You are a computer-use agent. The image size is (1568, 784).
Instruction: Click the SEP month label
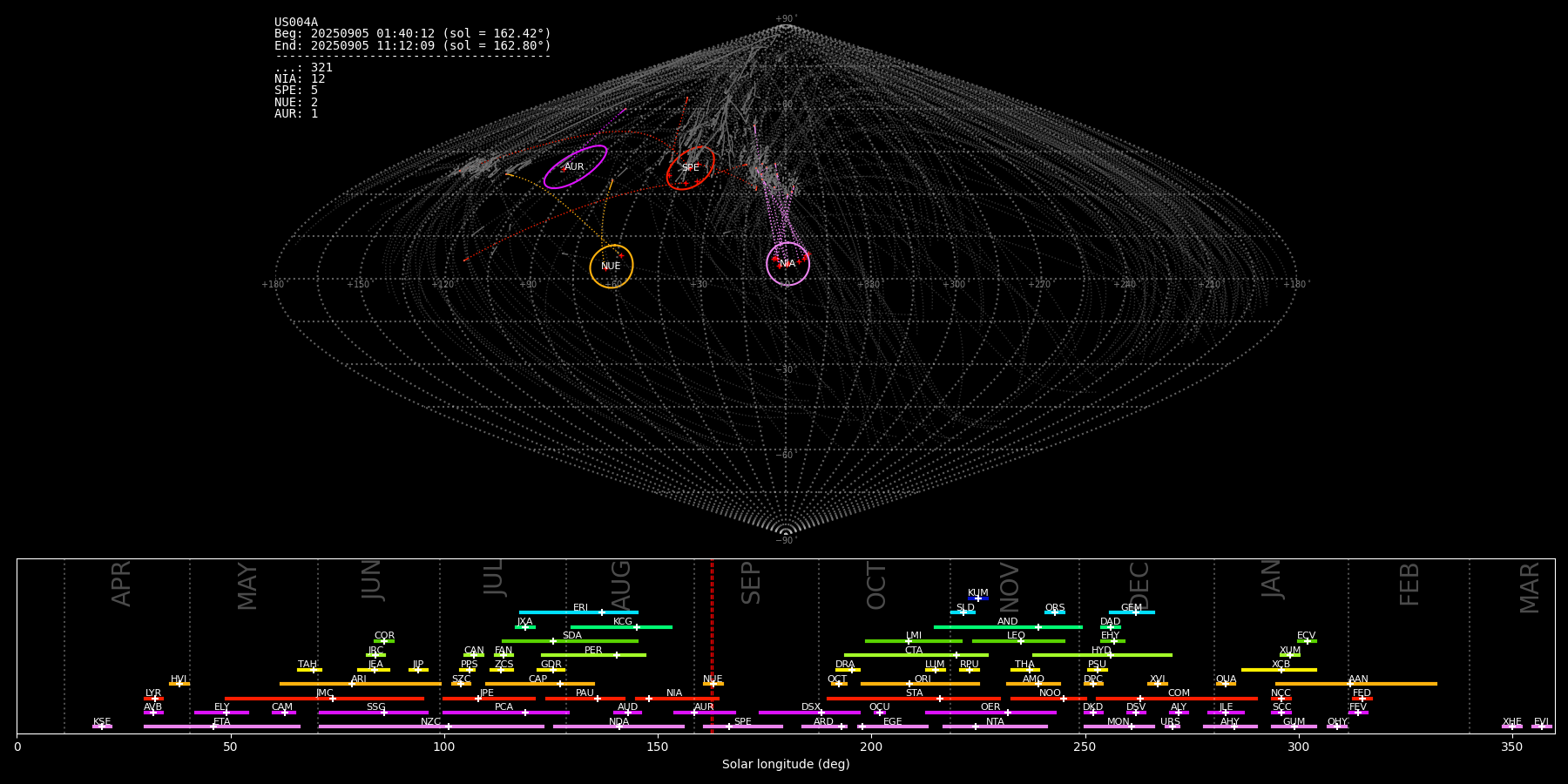[x=751, y=583]
